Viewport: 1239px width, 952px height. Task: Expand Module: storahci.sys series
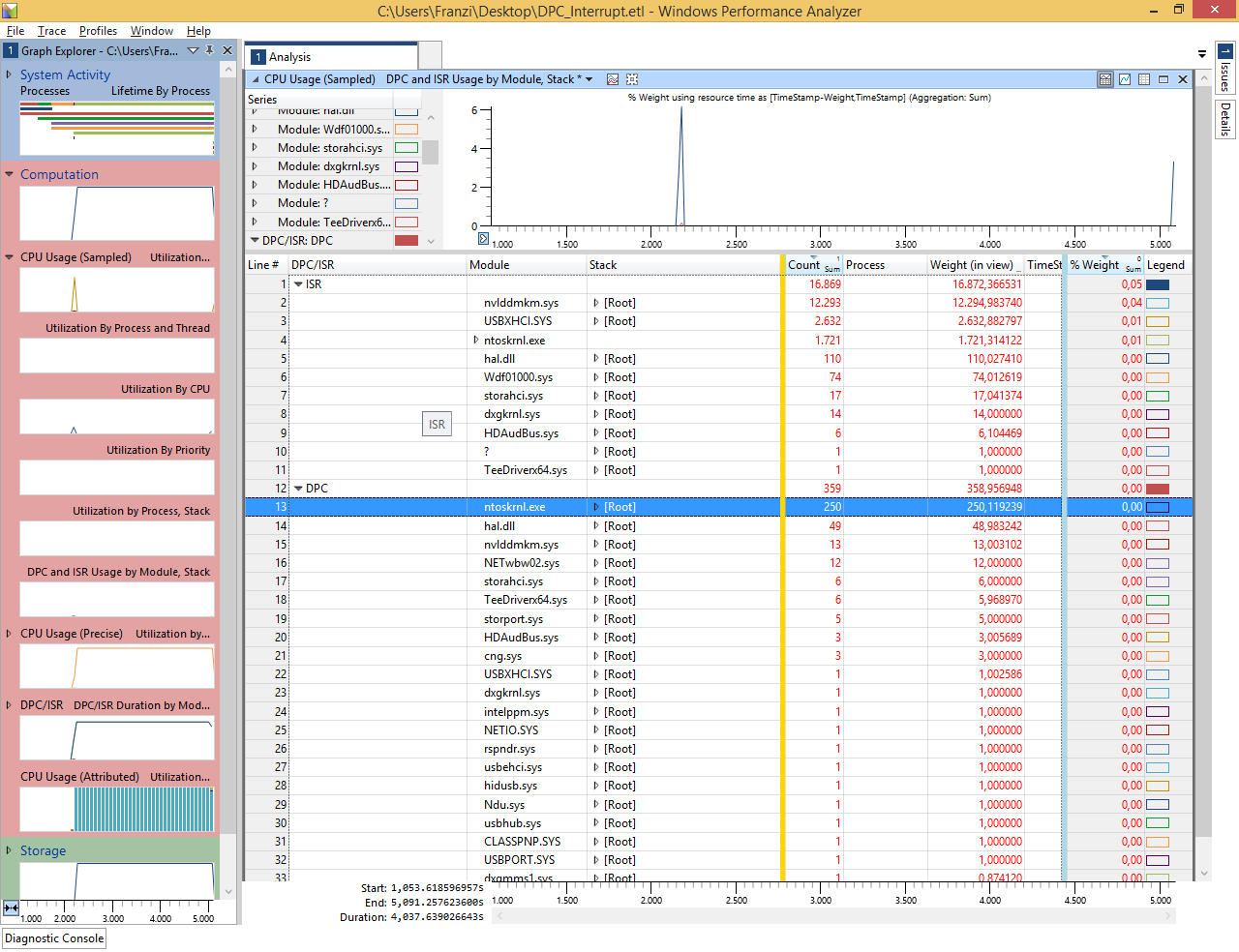click(x=256, y=148)
